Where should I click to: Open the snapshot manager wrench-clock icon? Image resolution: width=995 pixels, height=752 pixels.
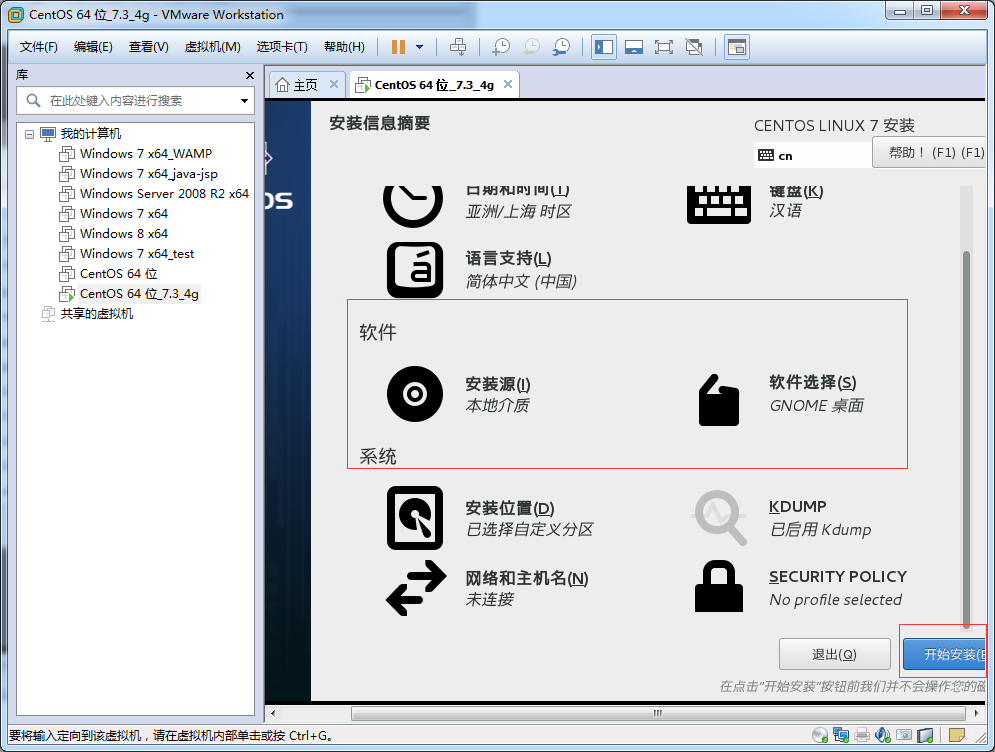[561, 47]
